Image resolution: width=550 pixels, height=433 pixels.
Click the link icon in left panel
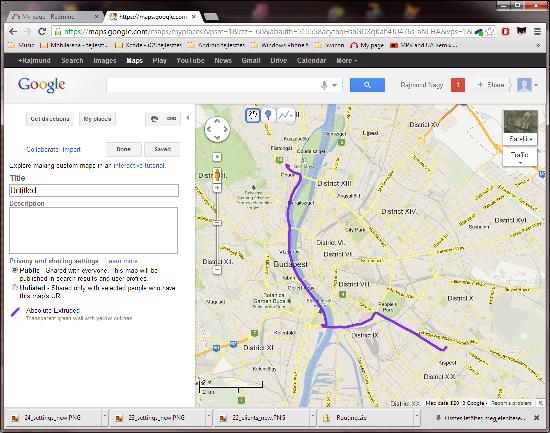172,119
